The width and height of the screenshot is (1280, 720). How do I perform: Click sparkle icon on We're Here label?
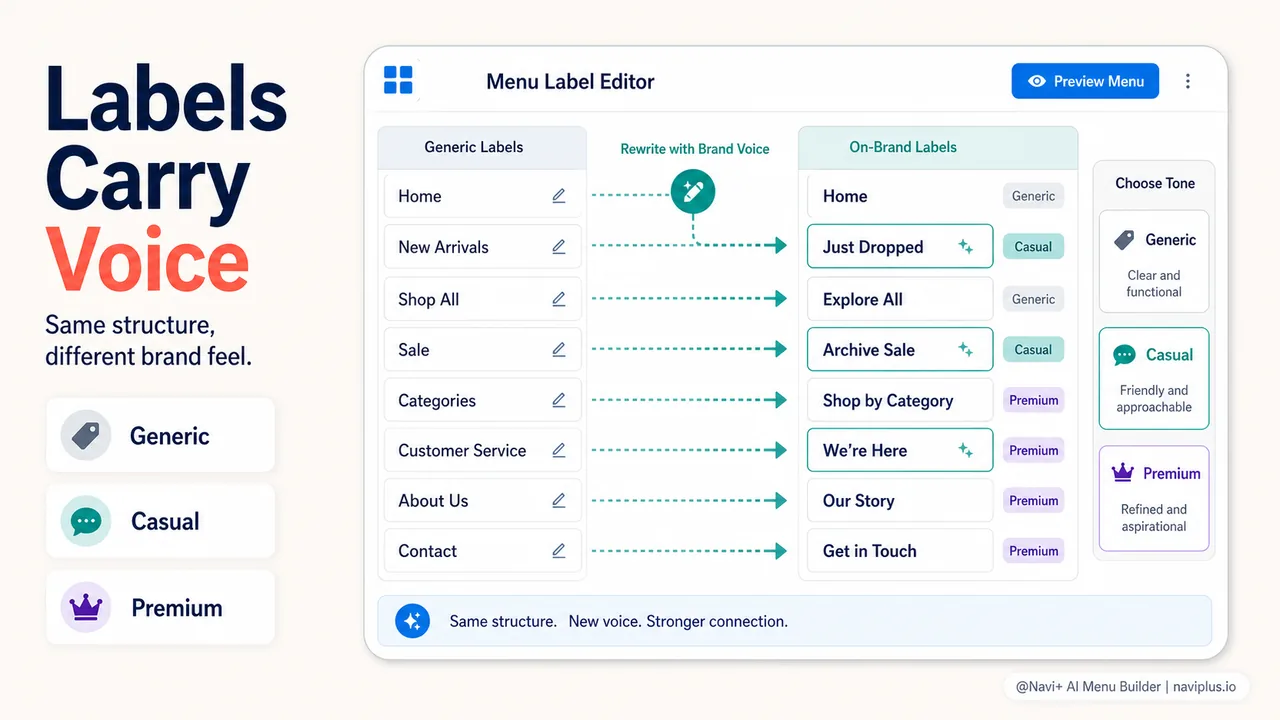click(x=966, y=450)
